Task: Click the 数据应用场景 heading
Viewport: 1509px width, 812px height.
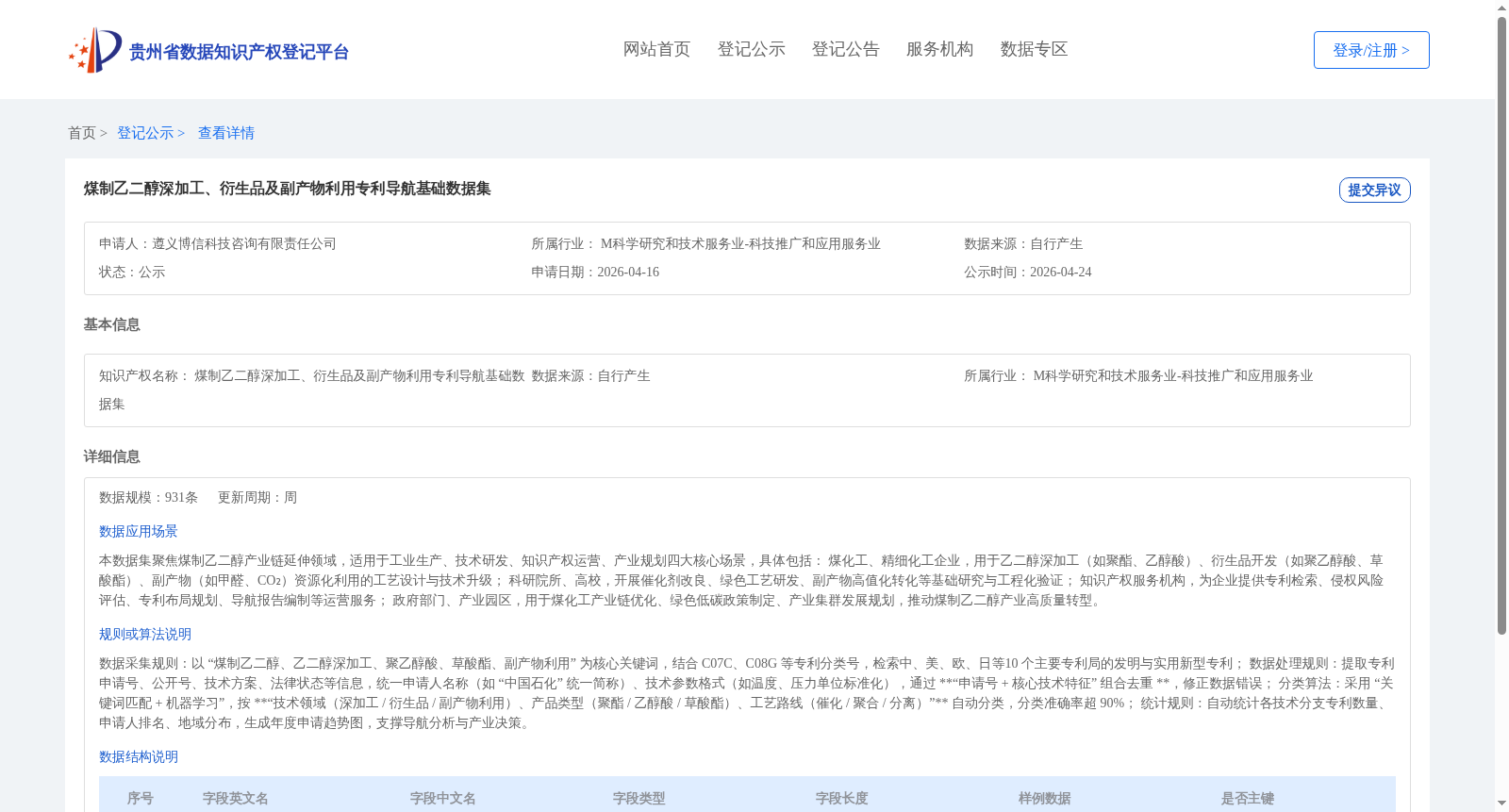Action: [139, 531]
